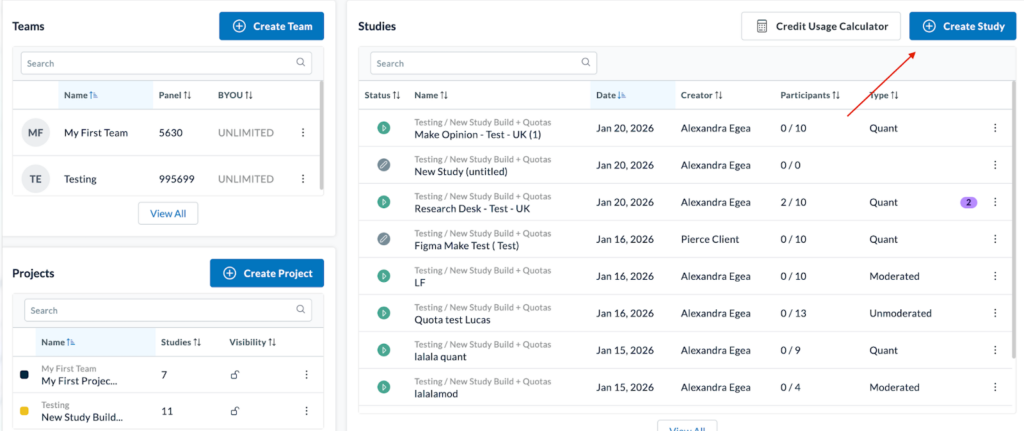
Task: Open the three-dot menu for Testing team
Action: (303, 179)
